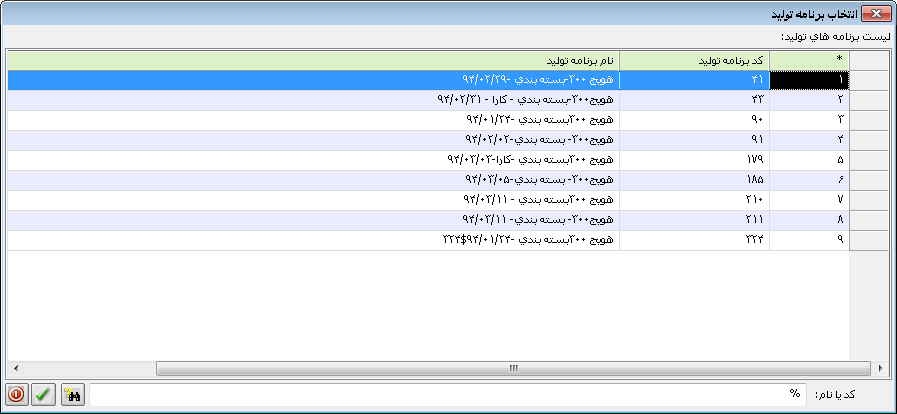This screenshot has width=897, height=414.
Task: Confirm selection with green checkmark button
Action: (43, 394)
